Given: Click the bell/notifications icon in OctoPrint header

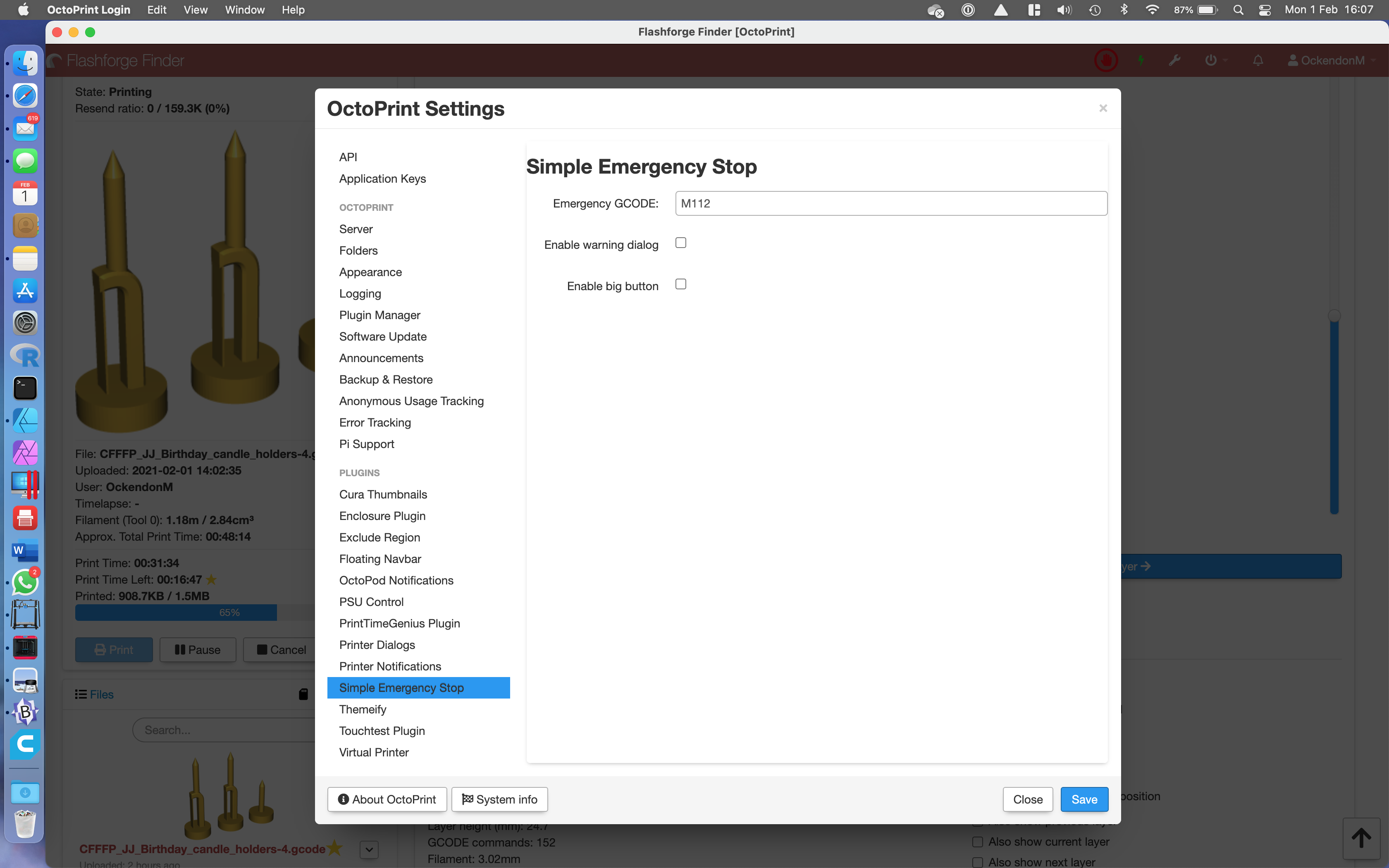Looking at the screenshot, I should 1258,60.
